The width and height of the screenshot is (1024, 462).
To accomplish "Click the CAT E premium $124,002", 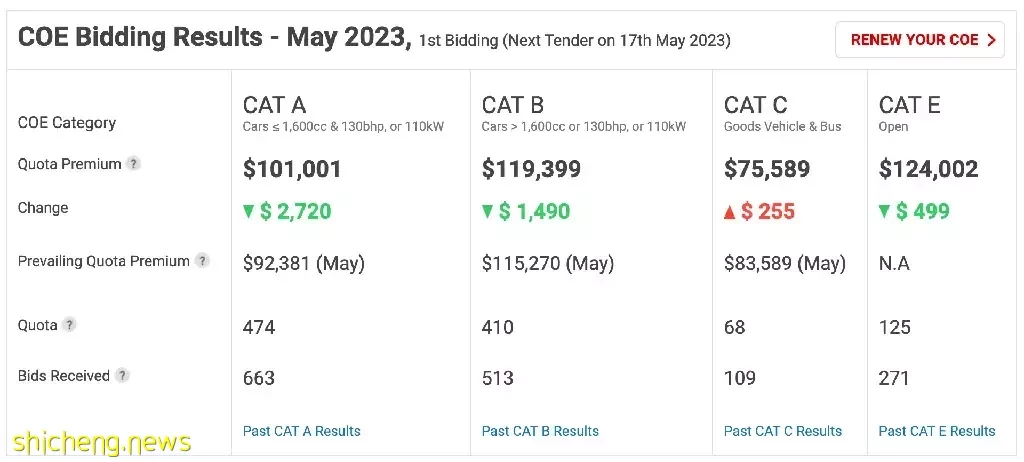I will coord(929,169).
